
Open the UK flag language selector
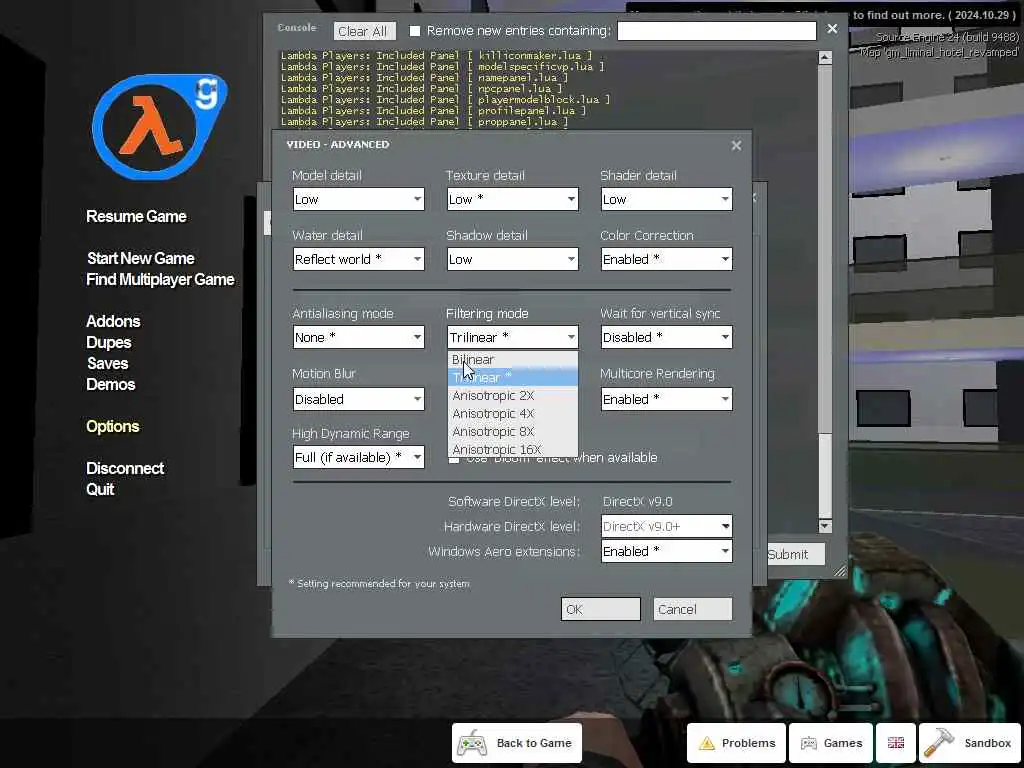click(x=895, y=743)
